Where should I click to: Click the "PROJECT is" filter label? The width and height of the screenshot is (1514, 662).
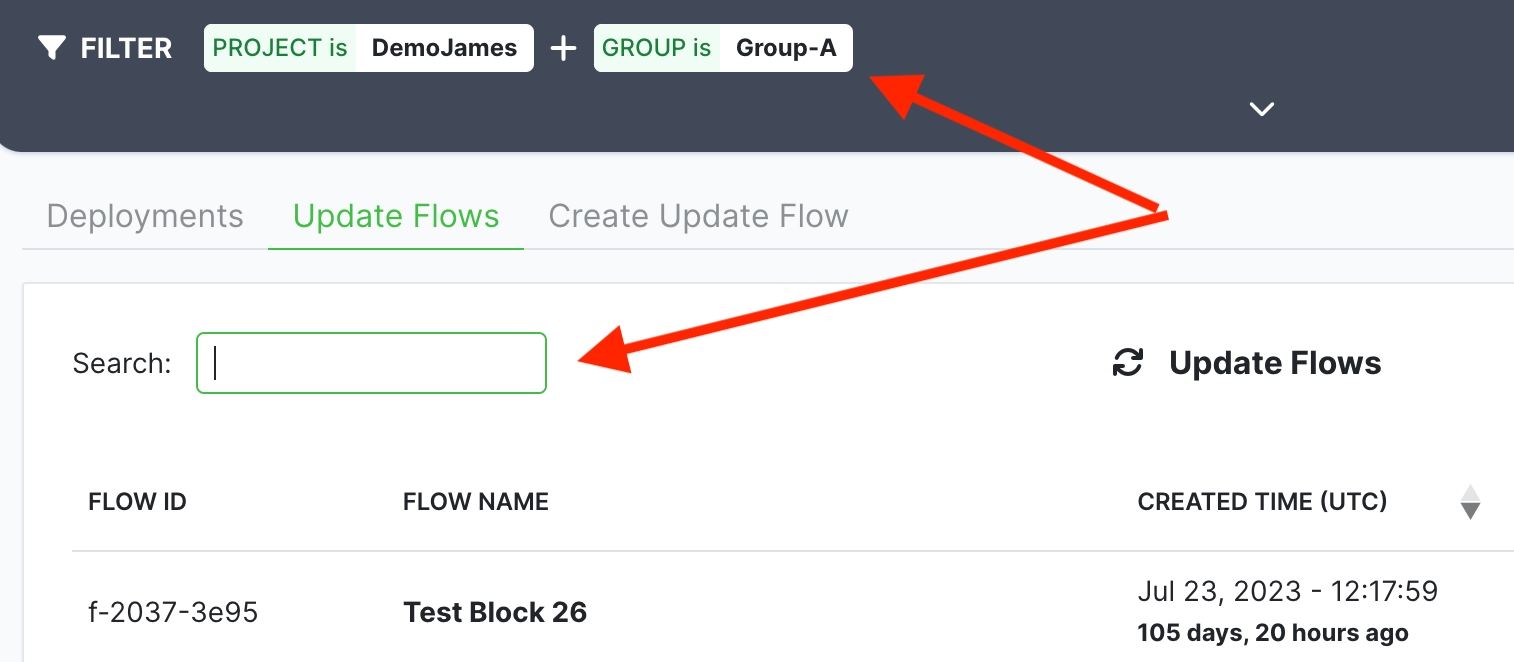(280, 48)
